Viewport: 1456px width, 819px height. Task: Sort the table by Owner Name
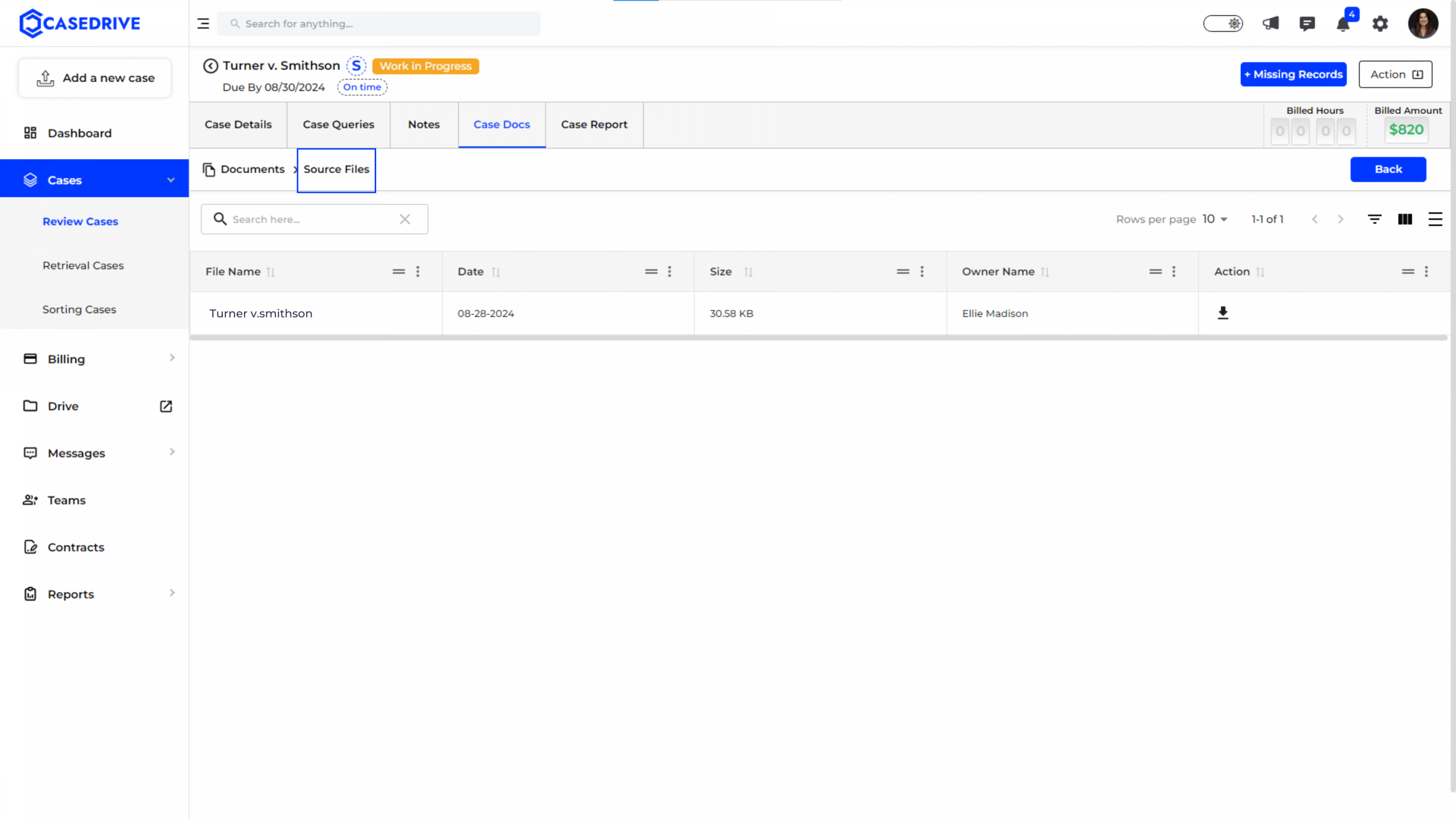pyautogui.click(x=1044, y=272)
